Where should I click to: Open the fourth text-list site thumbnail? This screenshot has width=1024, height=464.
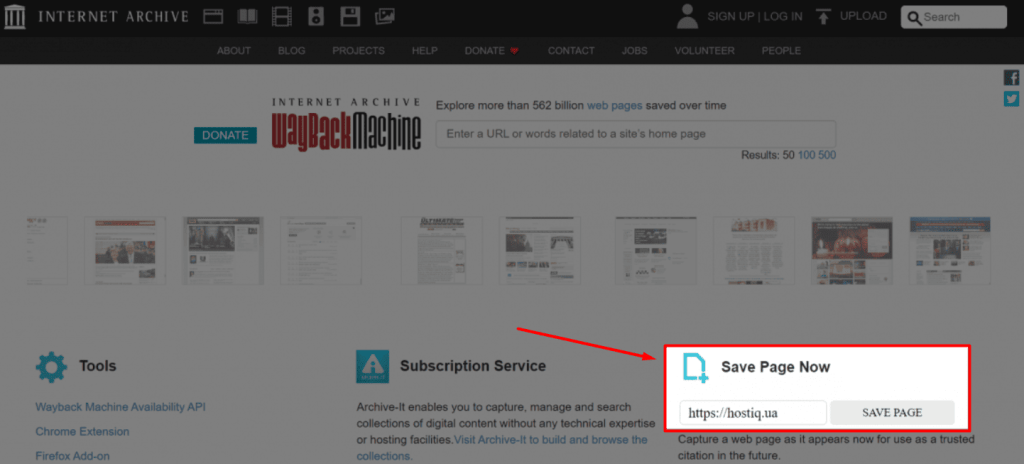tap(321, 251)
